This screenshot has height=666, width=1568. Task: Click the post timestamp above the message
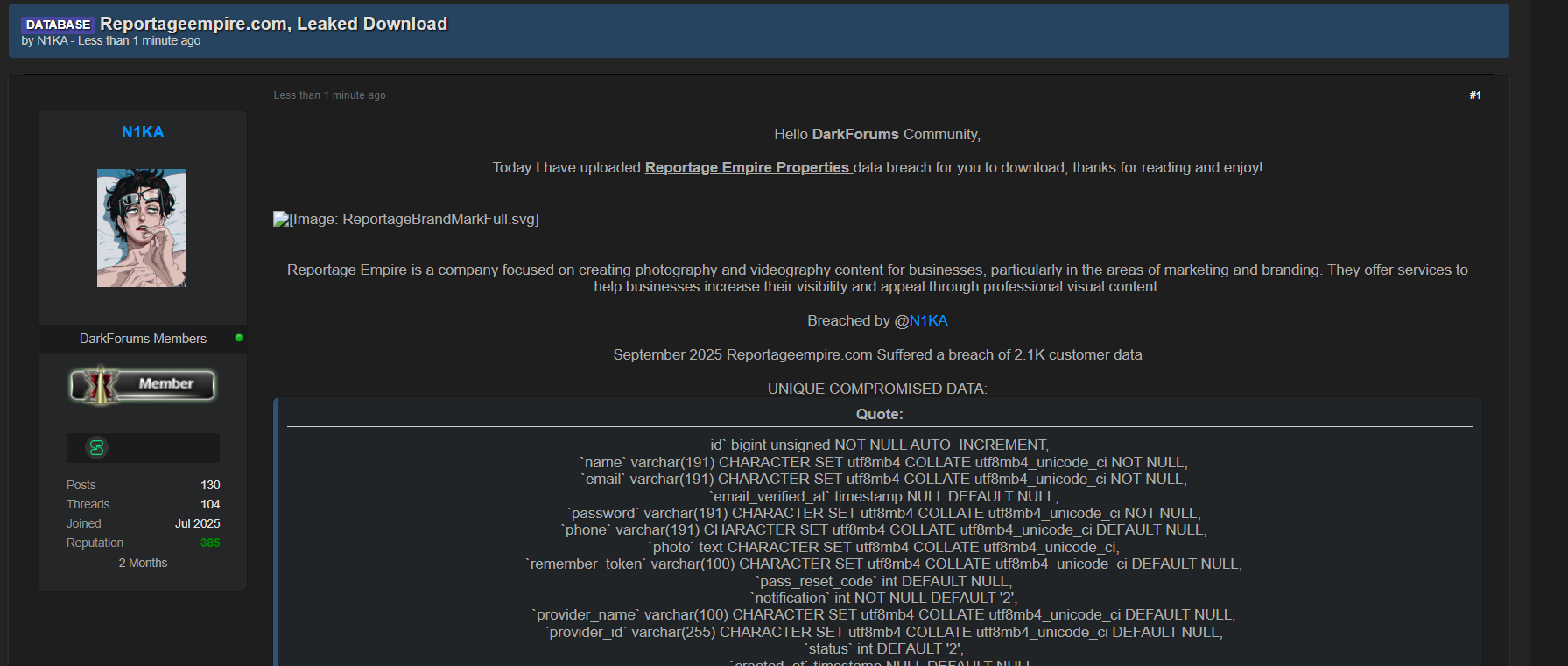[329, 95]
